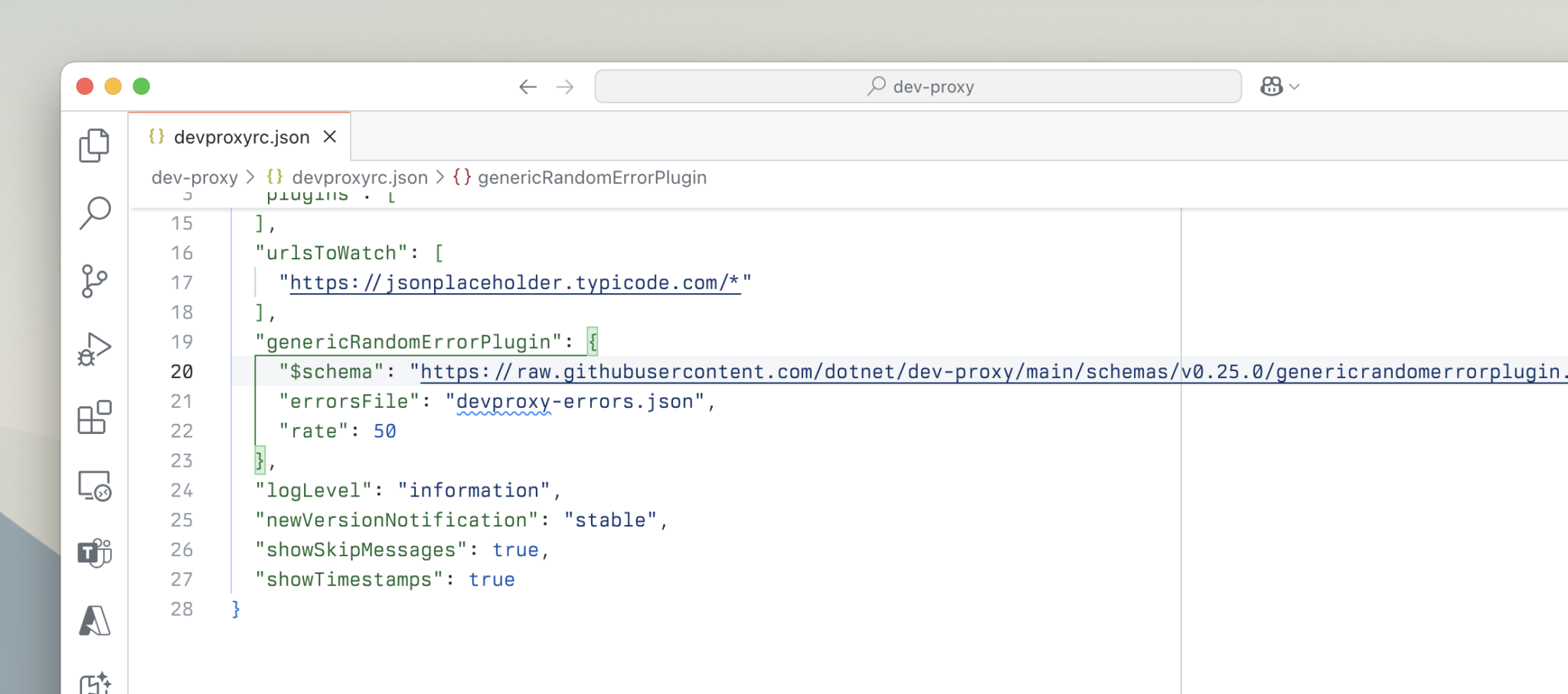Screen dimensions: 1568x694
Task: Open the Extensions marketplace view
Action: [95, 418]
